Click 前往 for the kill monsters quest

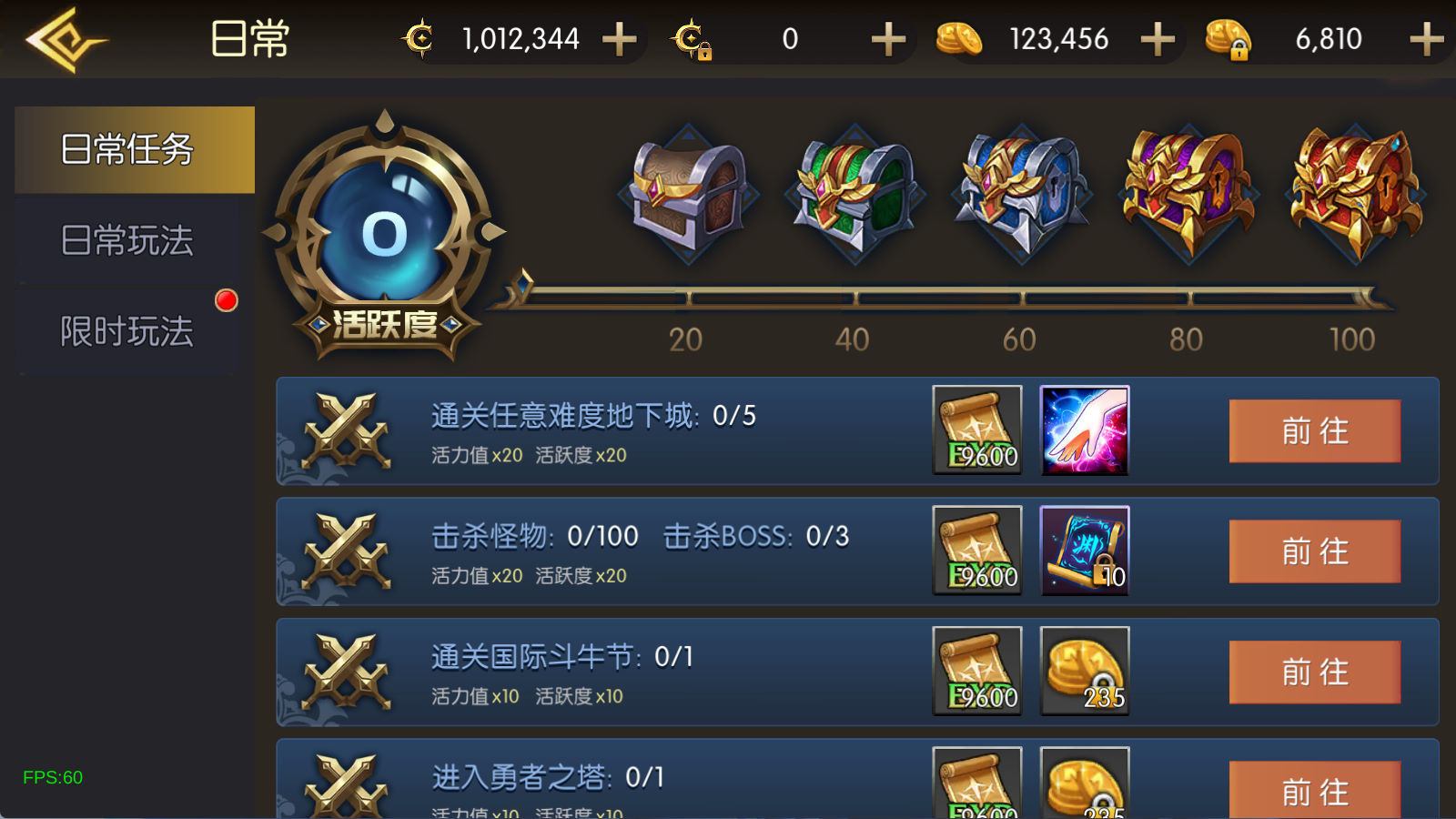click(1315, 551)
